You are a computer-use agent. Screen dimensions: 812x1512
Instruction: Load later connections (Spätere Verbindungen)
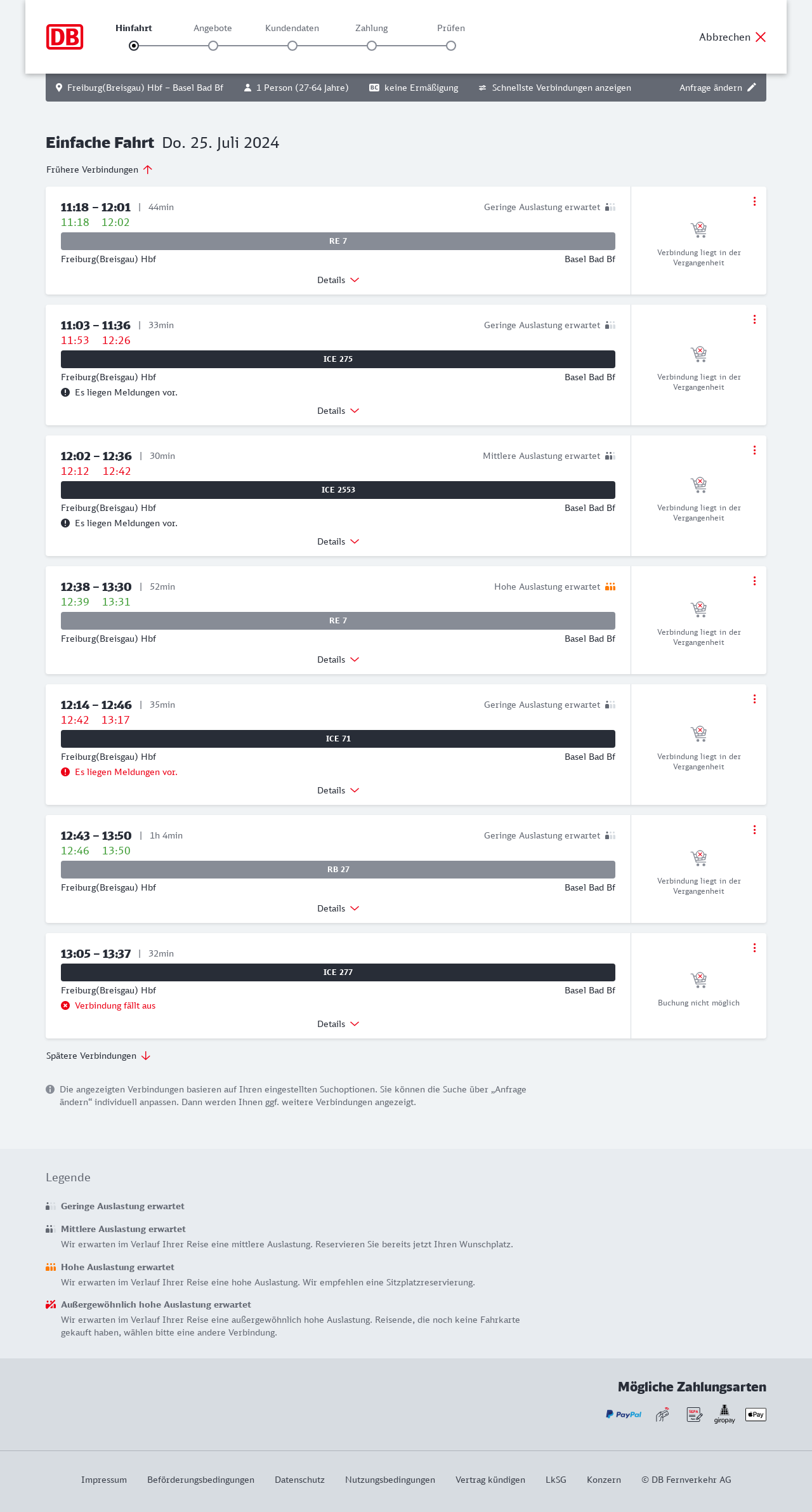98,1056
